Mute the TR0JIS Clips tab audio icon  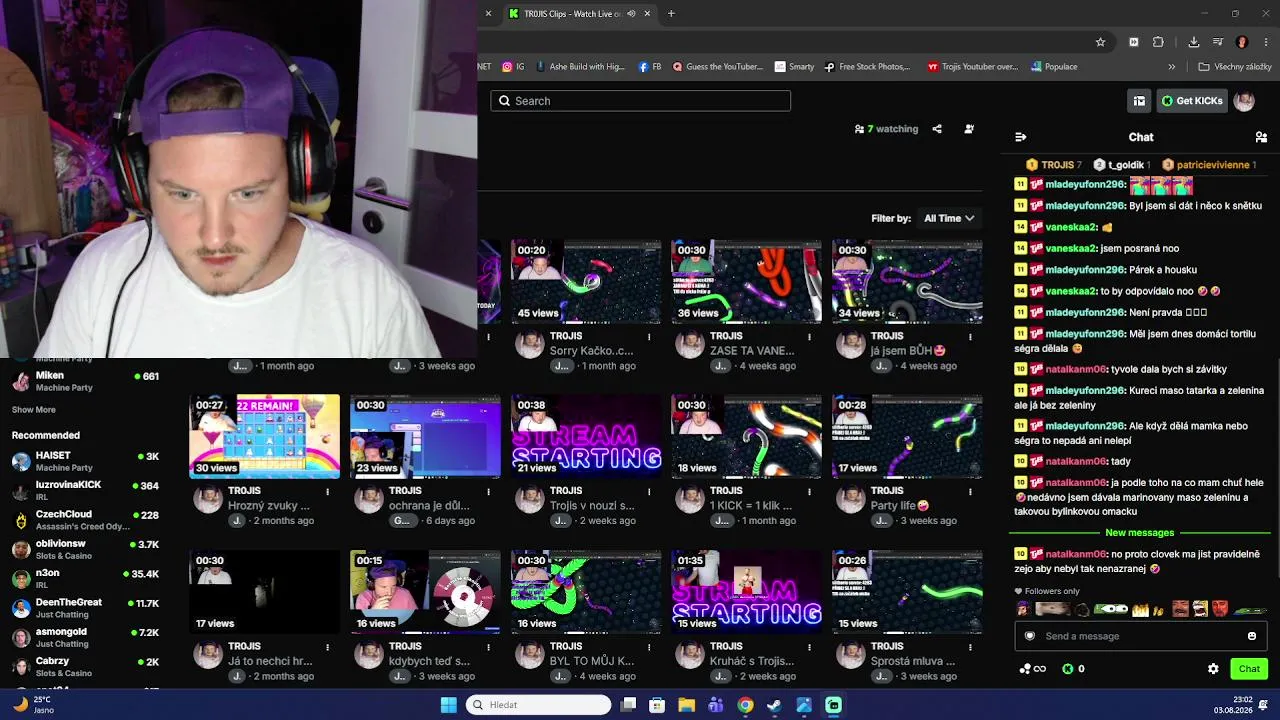(631, 14)
